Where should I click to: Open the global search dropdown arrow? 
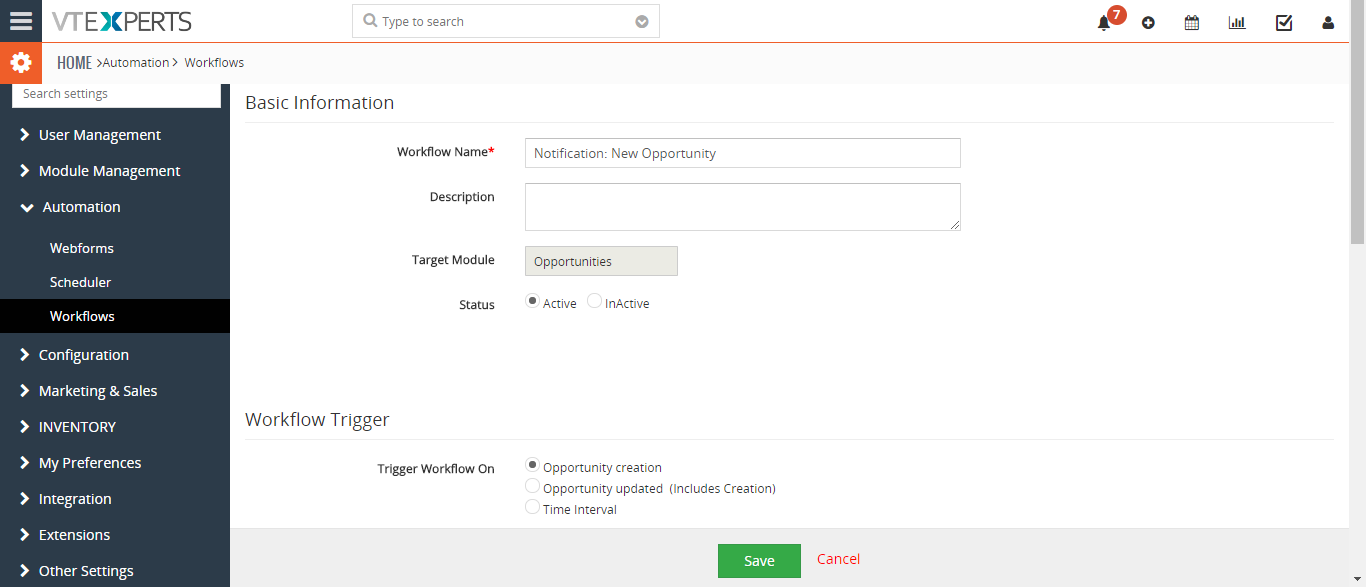[642, 22]
